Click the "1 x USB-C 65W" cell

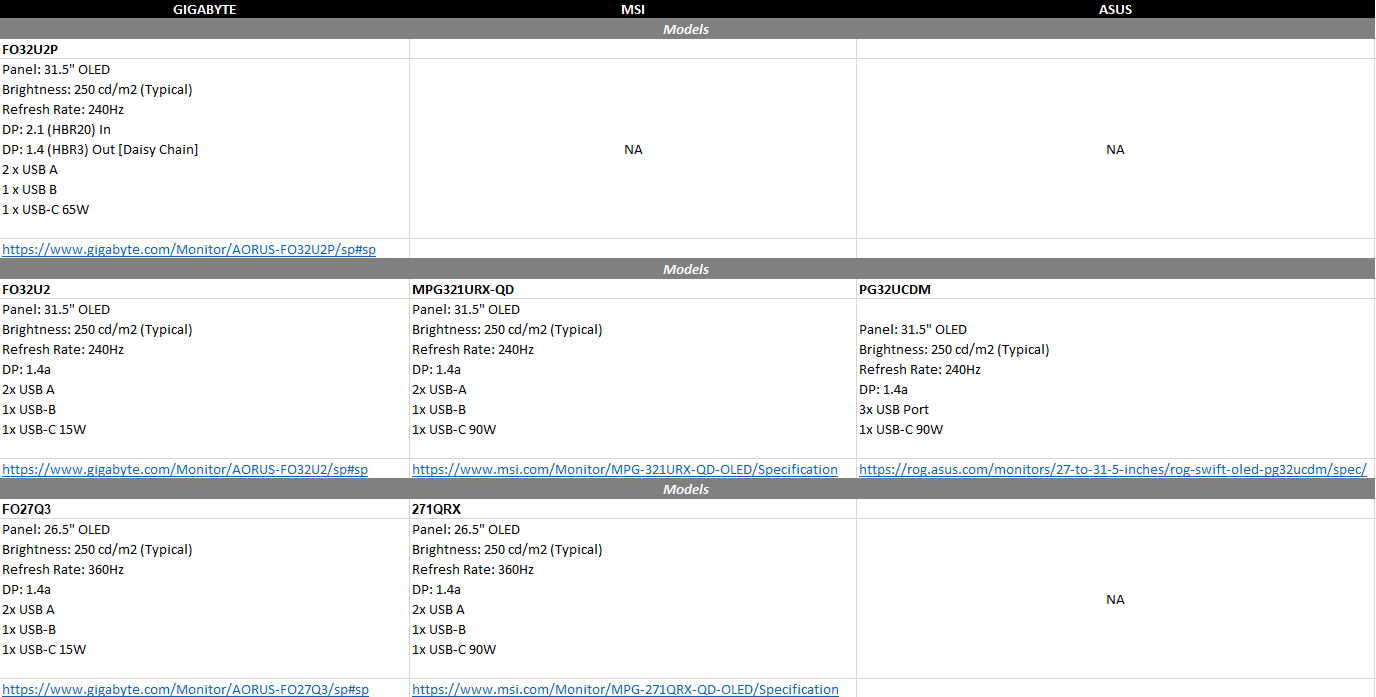point(46,209)
